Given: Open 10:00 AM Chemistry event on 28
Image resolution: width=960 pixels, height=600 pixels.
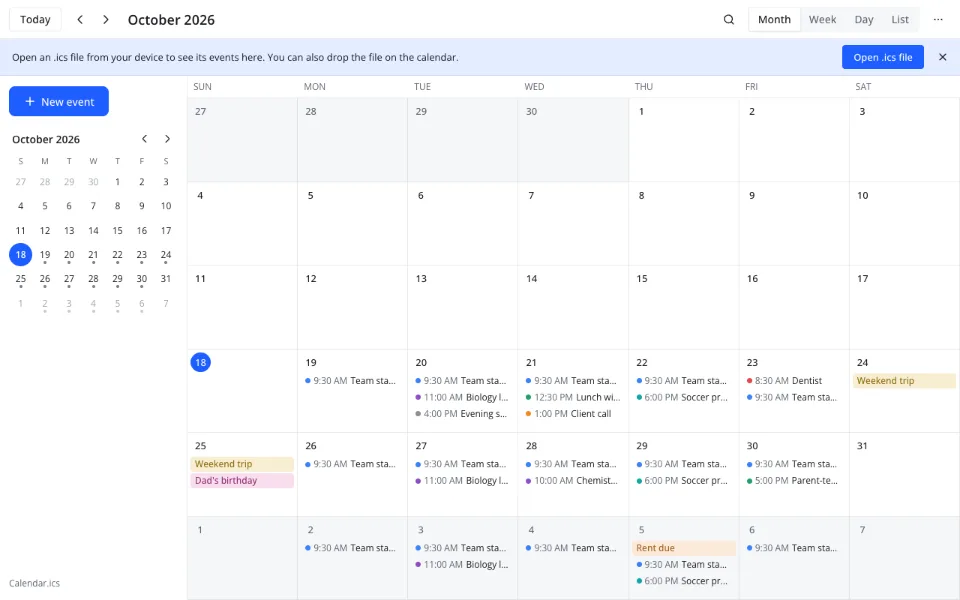Looking at the screenshot, I should click(x=571, y=481).
